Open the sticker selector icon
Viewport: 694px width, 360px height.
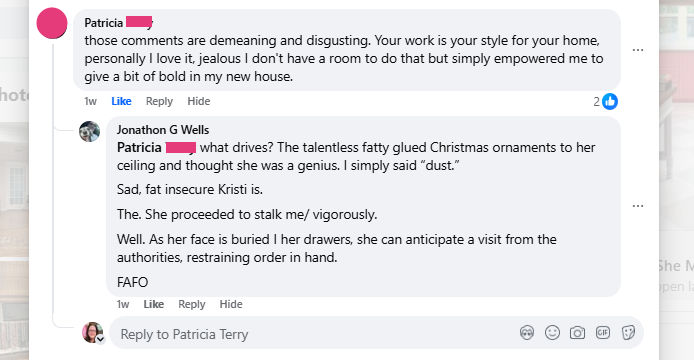628,333
